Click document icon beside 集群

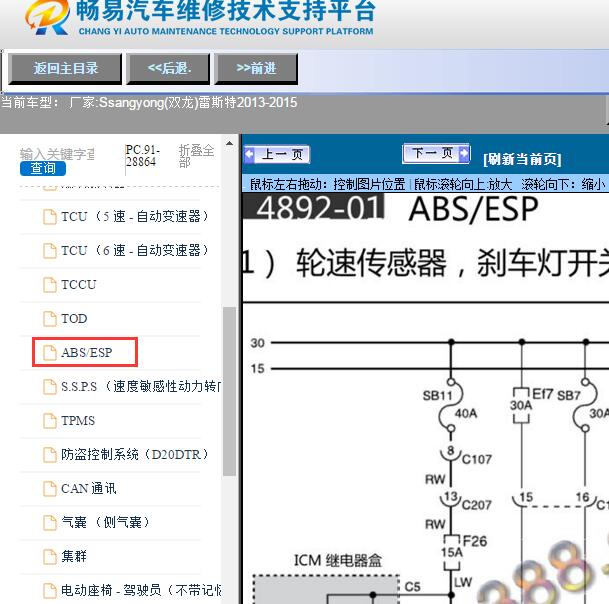coord(50,556)
